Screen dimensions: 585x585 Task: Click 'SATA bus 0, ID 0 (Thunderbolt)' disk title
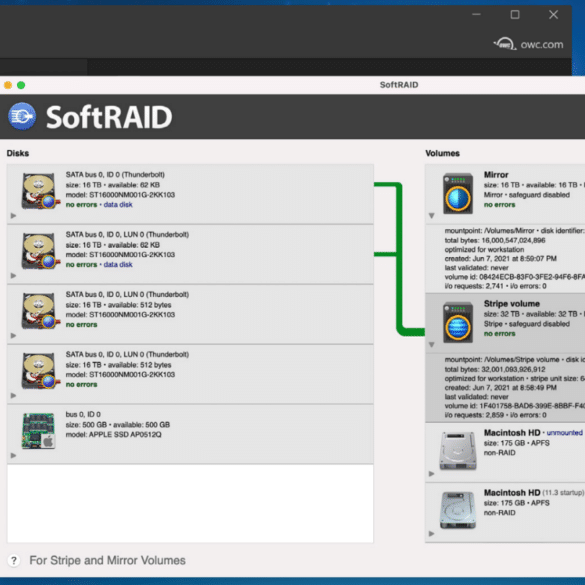115,175
